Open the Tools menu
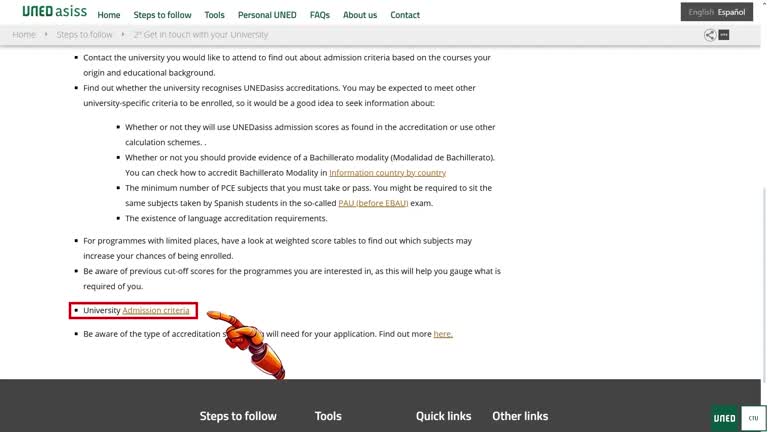The image size is (768, 432). click(215, 15)
